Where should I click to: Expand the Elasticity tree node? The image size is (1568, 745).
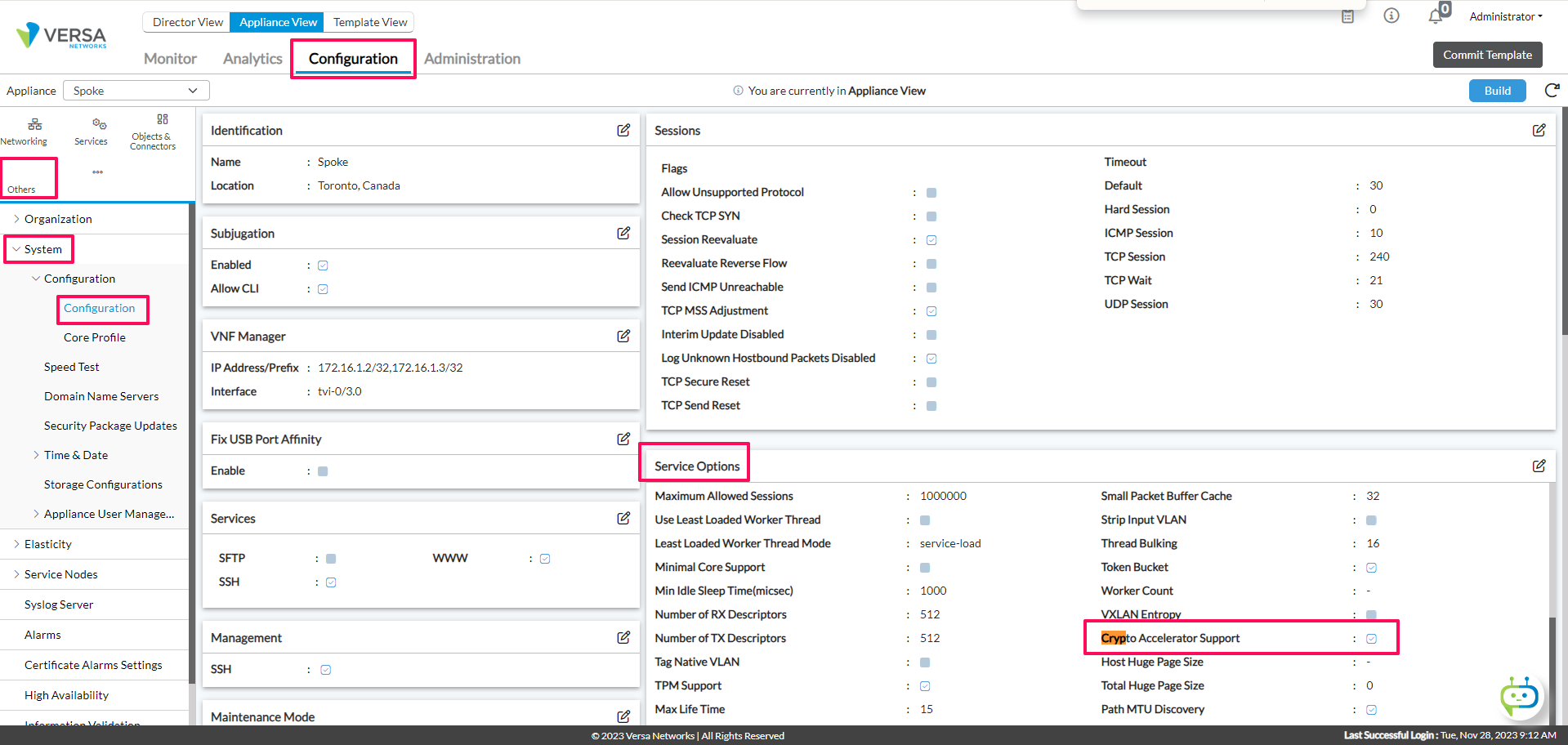click(16, 544)
